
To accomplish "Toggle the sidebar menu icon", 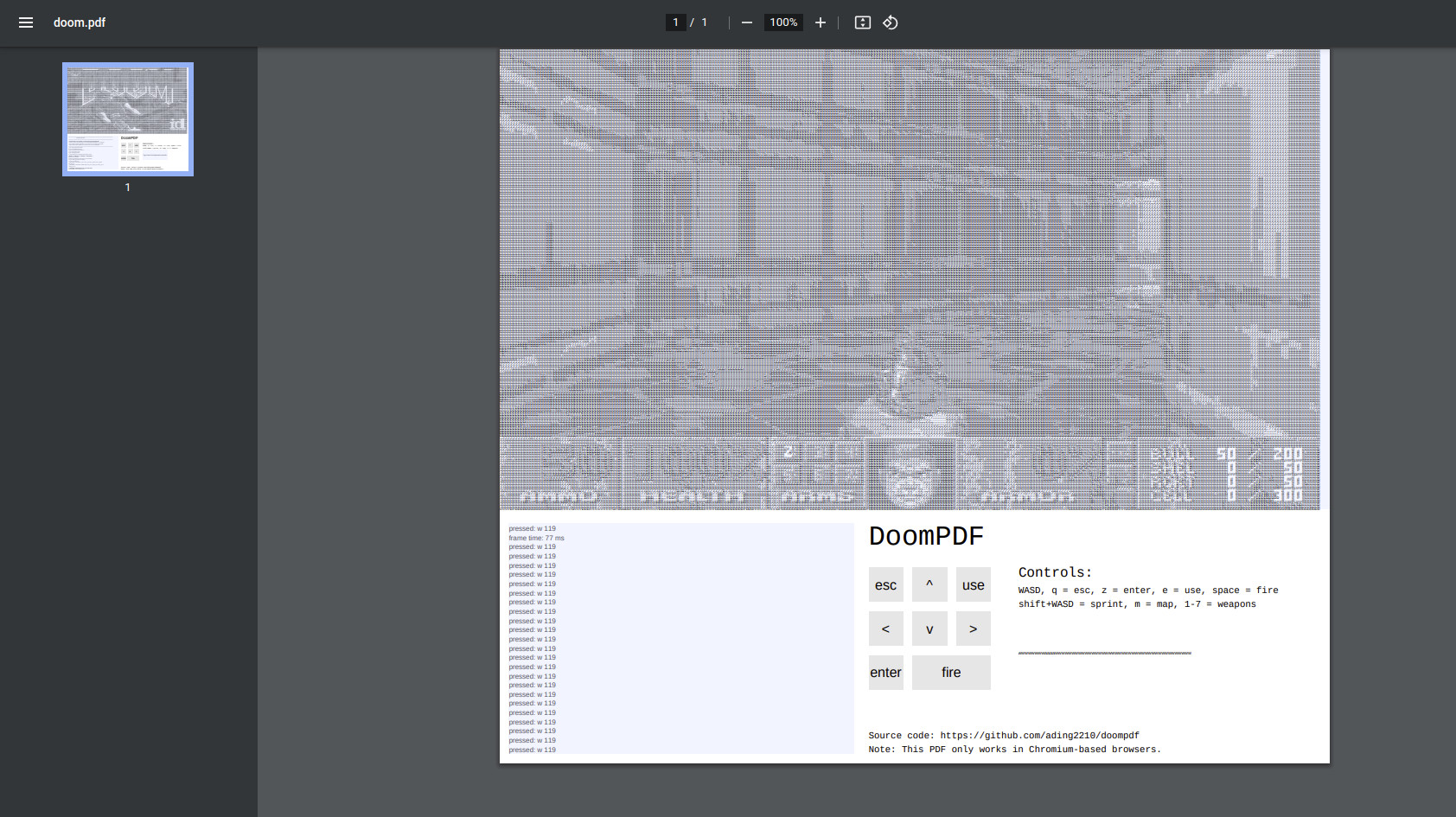I will [26, 22].
